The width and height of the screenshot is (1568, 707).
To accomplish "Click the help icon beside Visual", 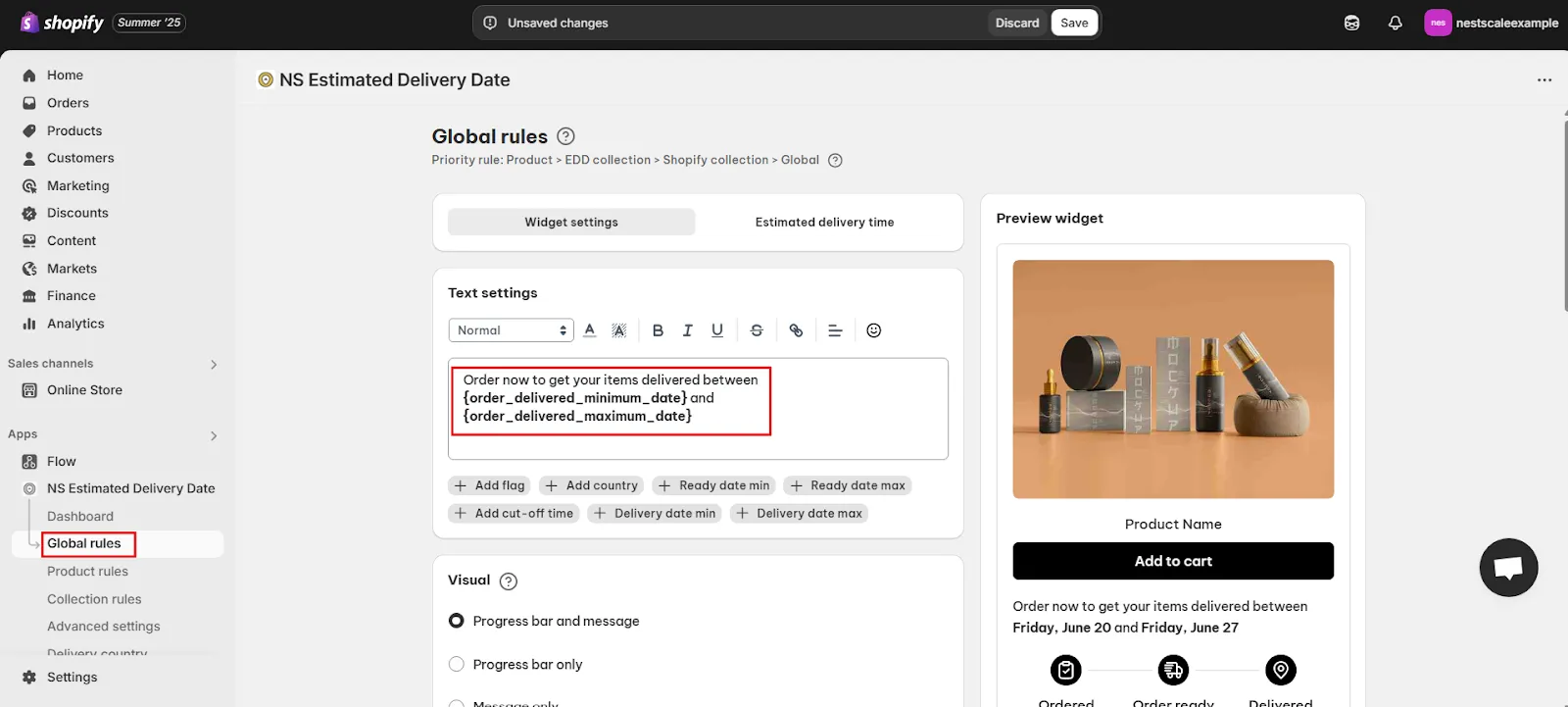I will [508, 581].
